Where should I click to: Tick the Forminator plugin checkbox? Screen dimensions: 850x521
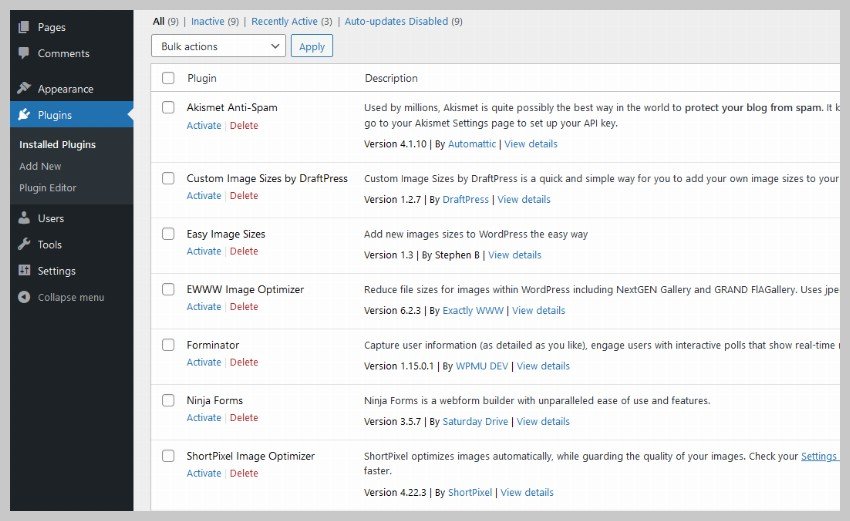168,345
